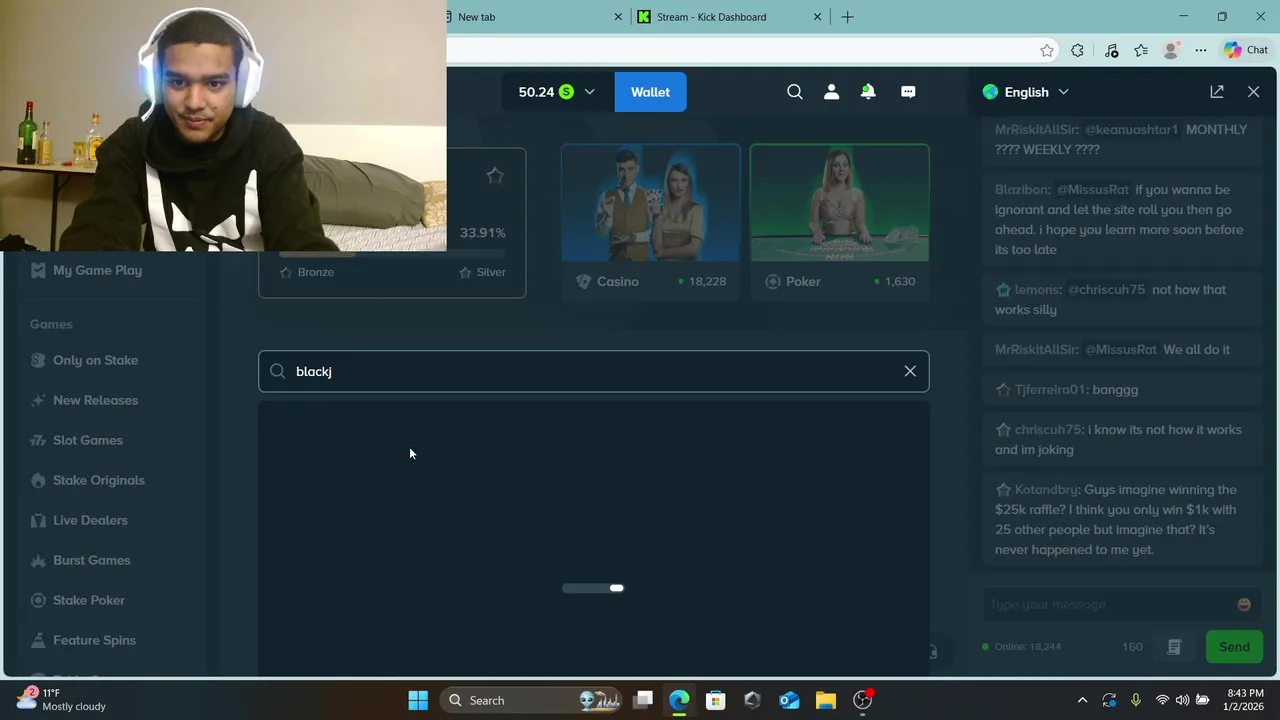Click the Stake Poker chip icon
1280x720 pixels.
coord(38,600)
